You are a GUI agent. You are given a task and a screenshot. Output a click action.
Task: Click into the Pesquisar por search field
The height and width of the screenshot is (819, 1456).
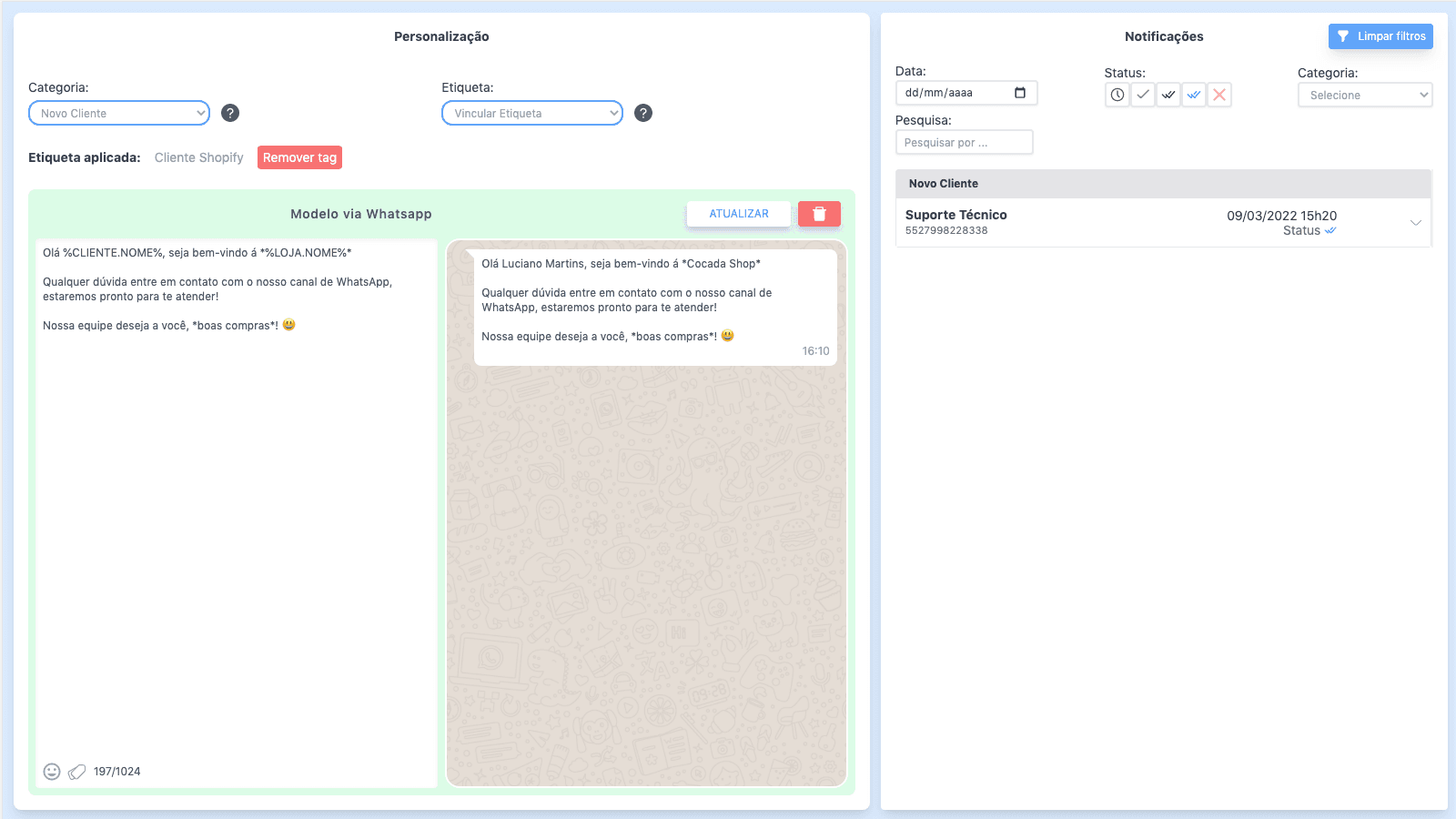coord(964,143)
